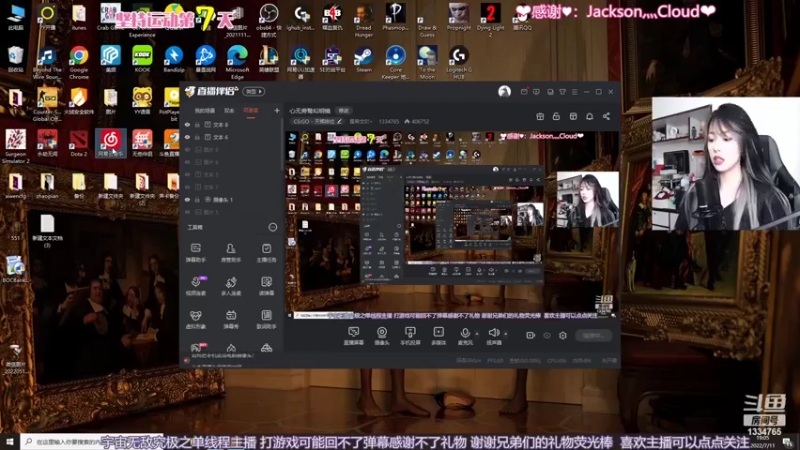This screenshot has width=800, height=450.
Task: Show the 文本 5 source
Action: (187, 174)
